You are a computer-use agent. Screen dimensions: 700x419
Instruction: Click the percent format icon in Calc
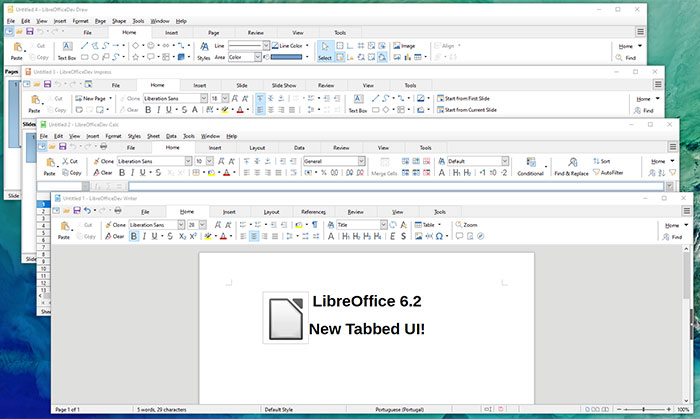coord(324,173)
